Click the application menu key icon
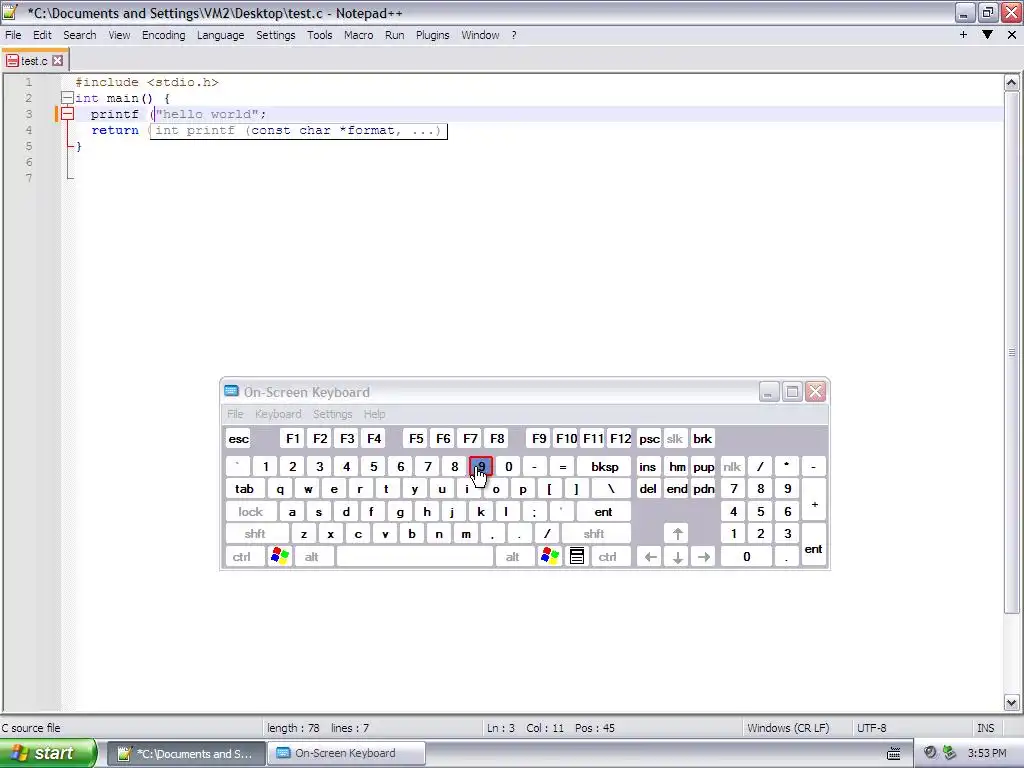This screenshot has height=768, width=1024. pyautogui.click(x=577, y=557)
